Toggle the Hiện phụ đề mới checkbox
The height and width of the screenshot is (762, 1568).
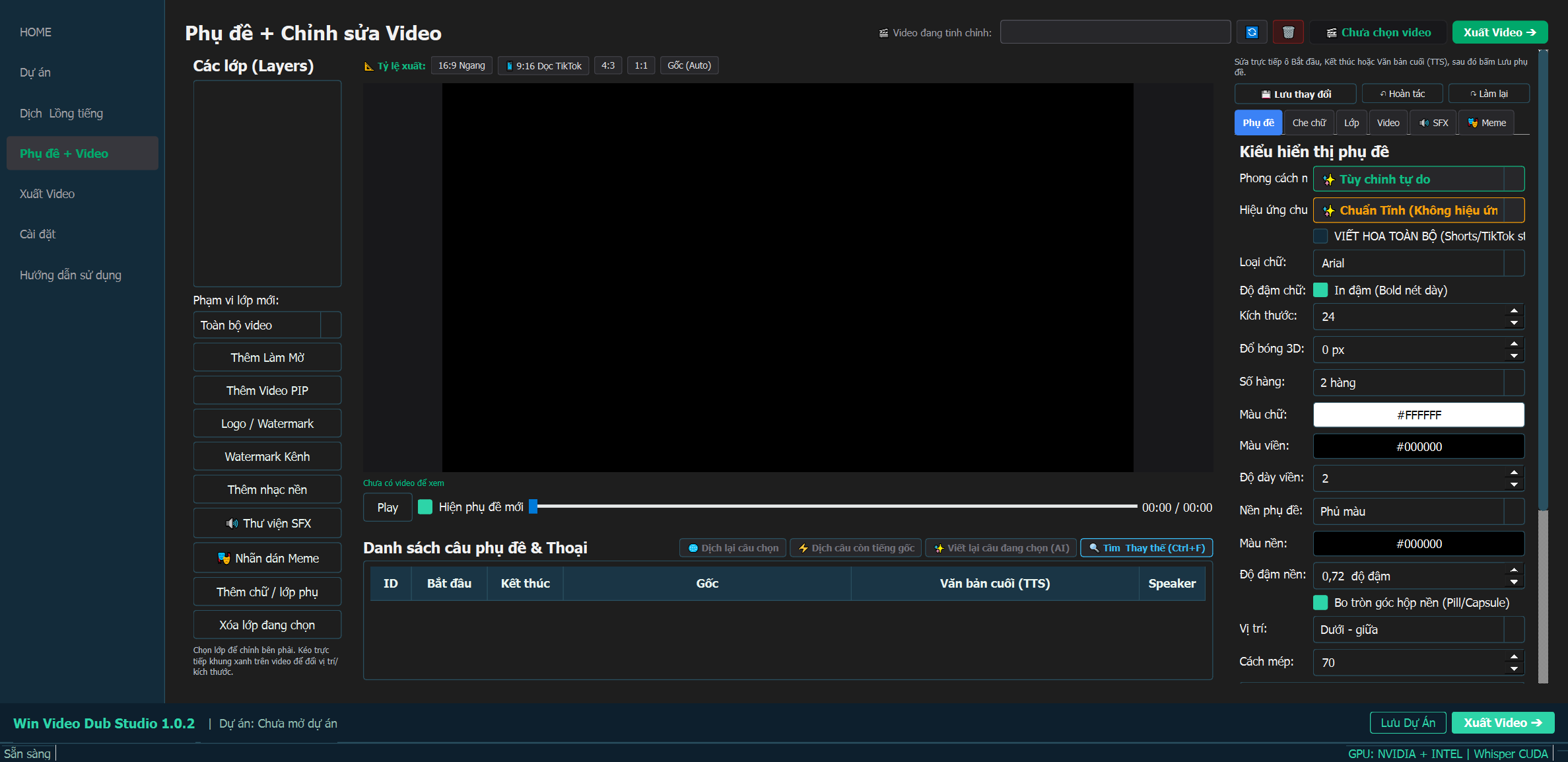(425, 506)
